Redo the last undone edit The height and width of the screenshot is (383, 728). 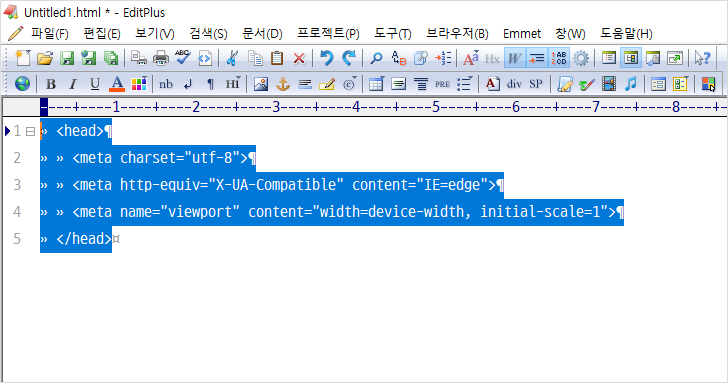pos(349,58)
